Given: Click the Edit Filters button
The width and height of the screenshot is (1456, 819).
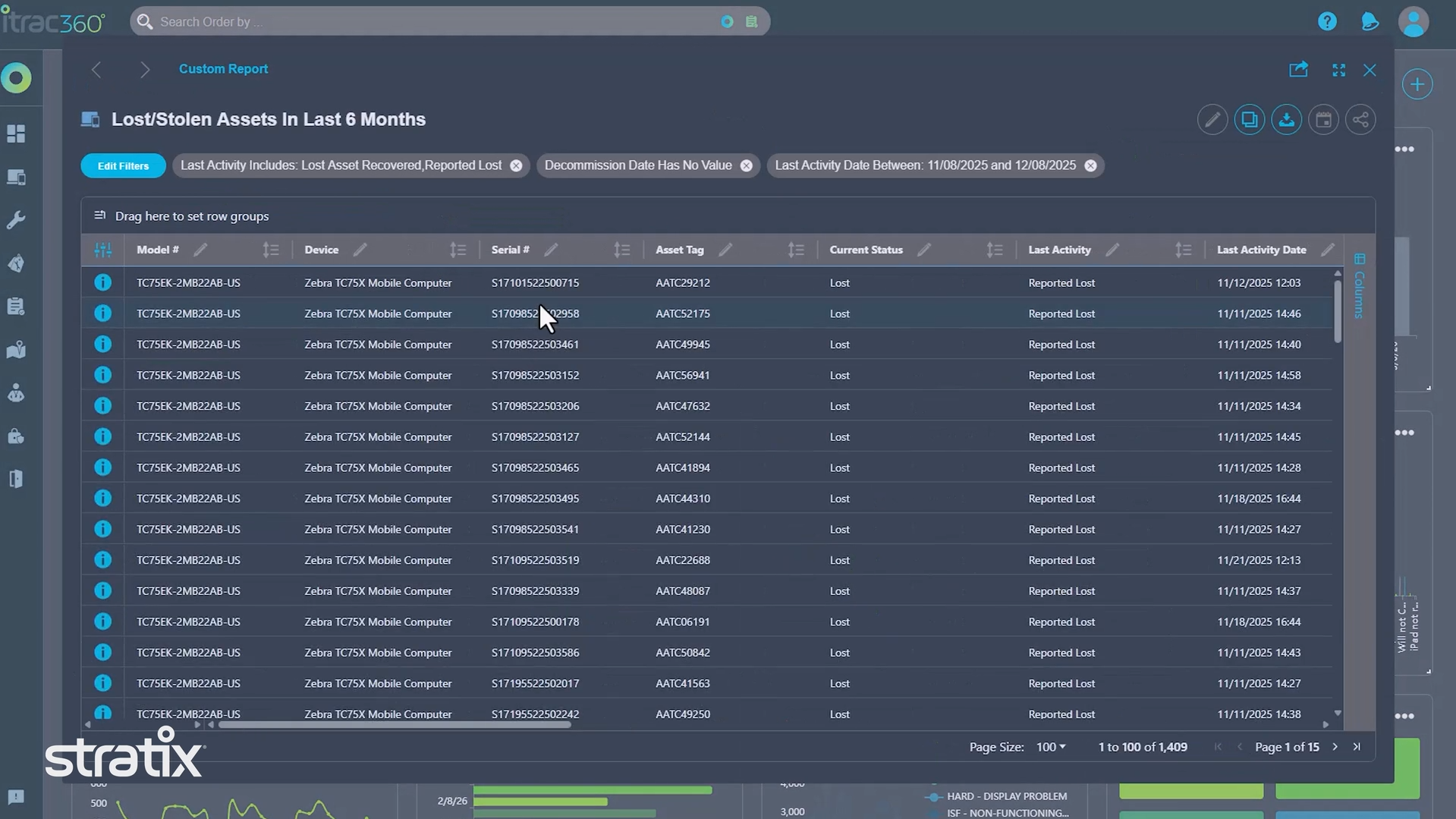Looking at the screenshot, I should (123, 165).
